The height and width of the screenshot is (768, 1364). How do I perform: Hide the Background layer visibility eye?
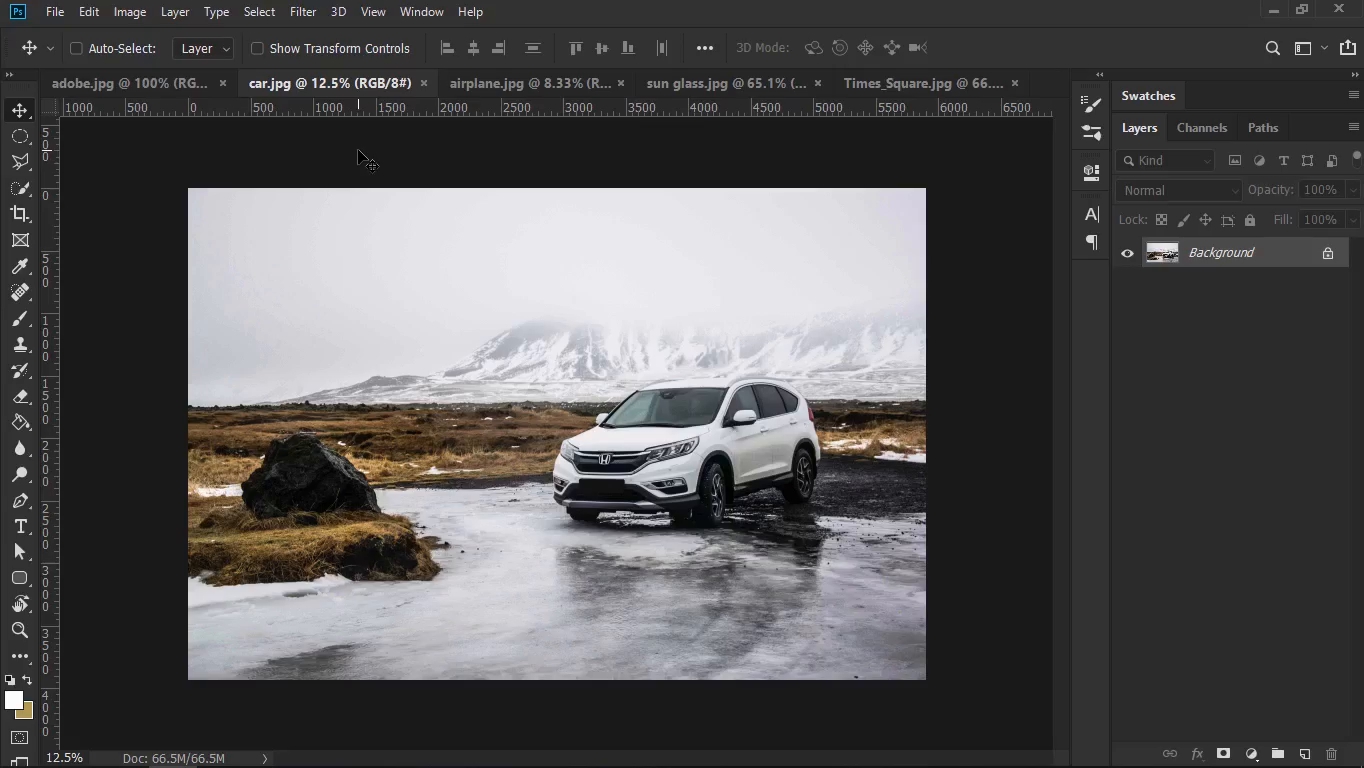point(1127,253)
